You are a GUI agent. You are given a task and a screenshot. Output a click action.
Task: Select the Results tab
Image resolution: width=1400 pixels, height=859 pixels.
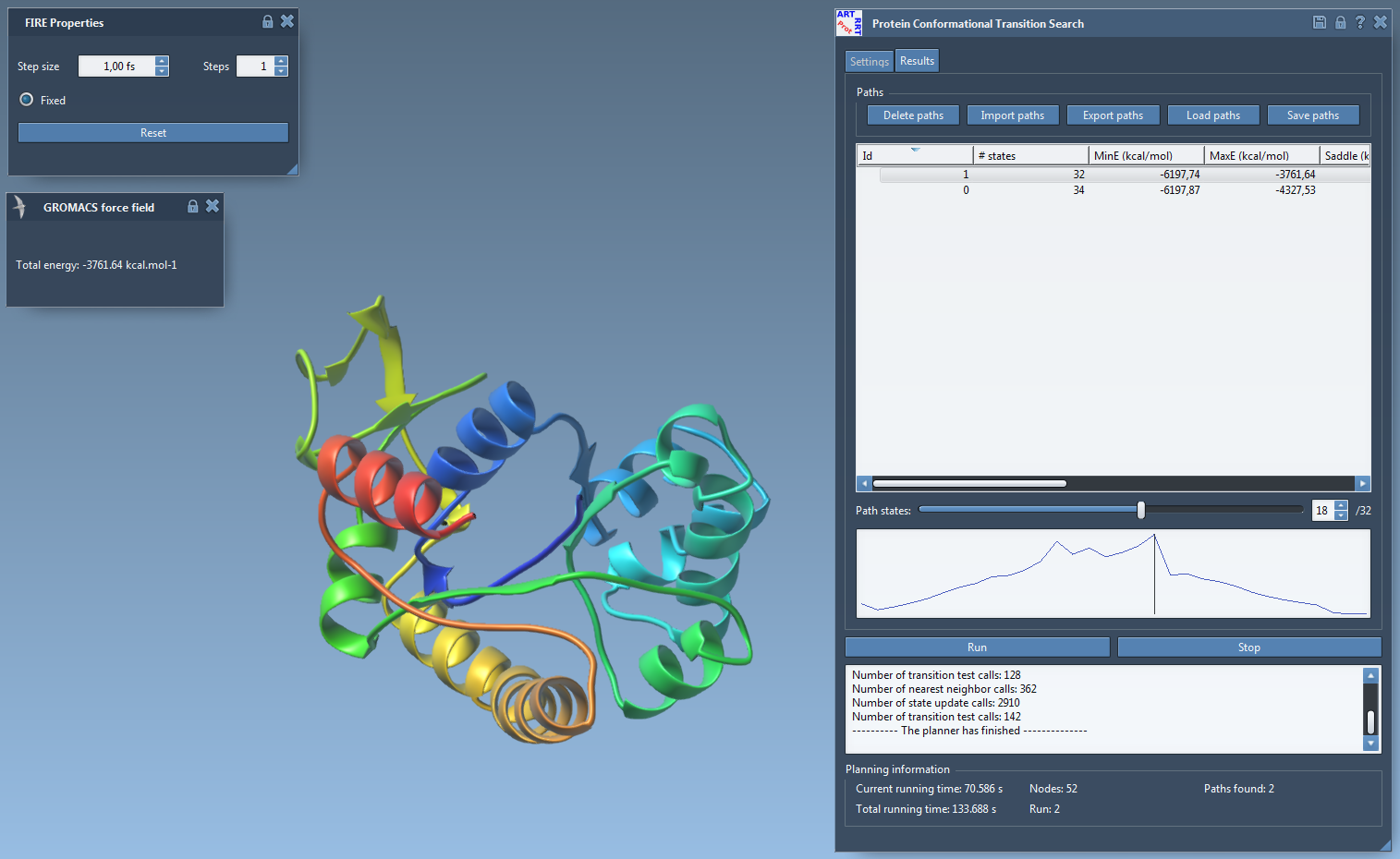(x=917, y=61)
